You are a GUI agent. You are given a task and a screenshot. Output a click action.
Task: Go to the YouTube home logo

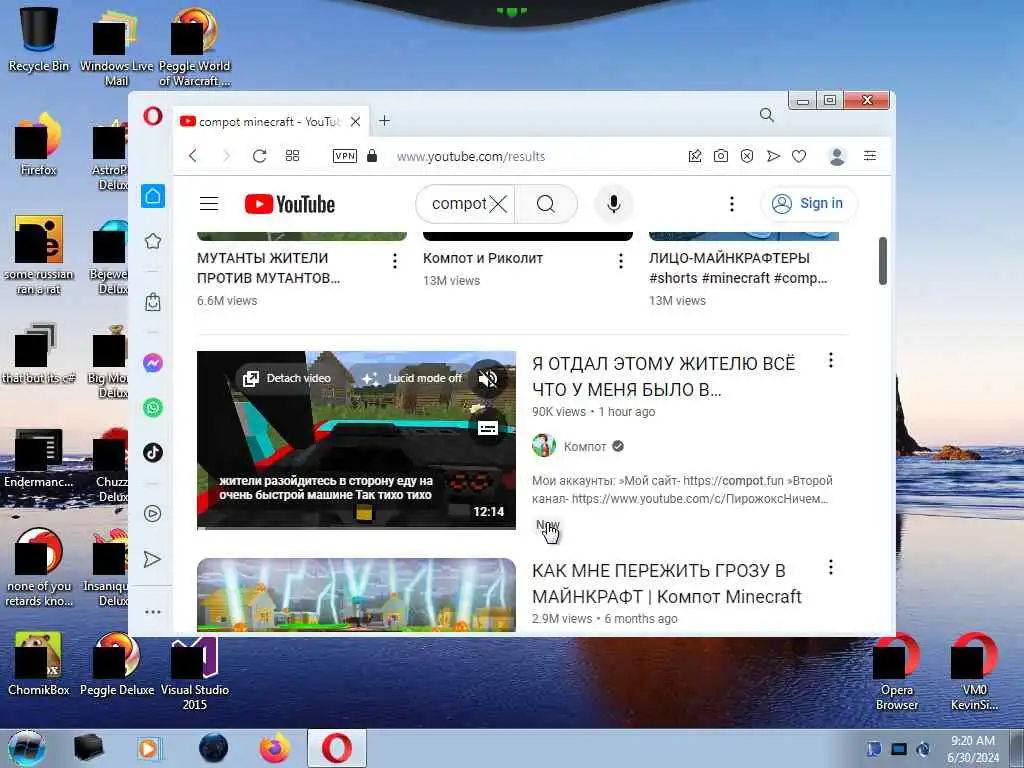click(289, 204)
